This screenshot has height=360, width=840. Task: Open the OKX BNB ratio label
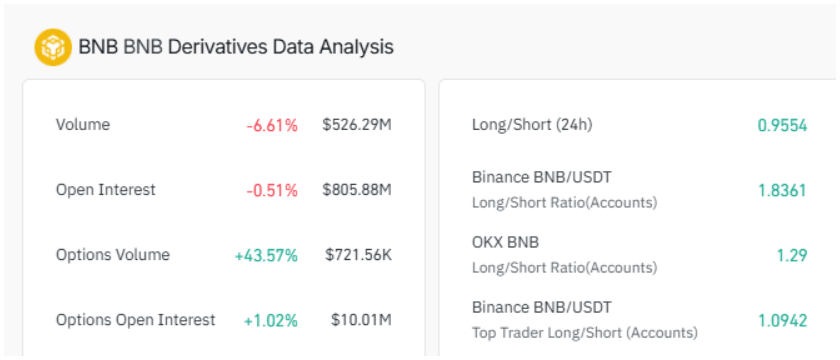[564, 254]
